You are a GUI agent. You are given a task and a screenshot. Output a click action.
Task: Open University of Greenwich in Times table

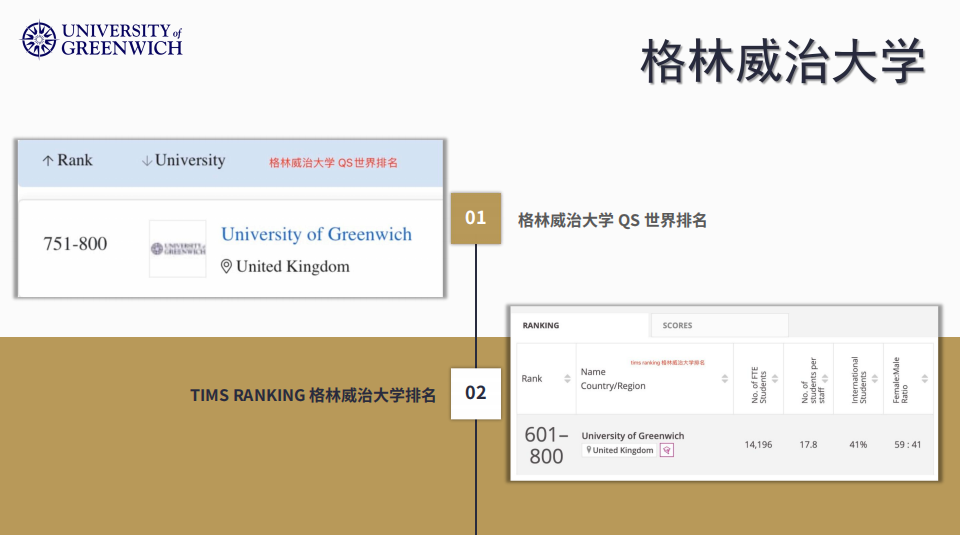[x=632, y=436]
